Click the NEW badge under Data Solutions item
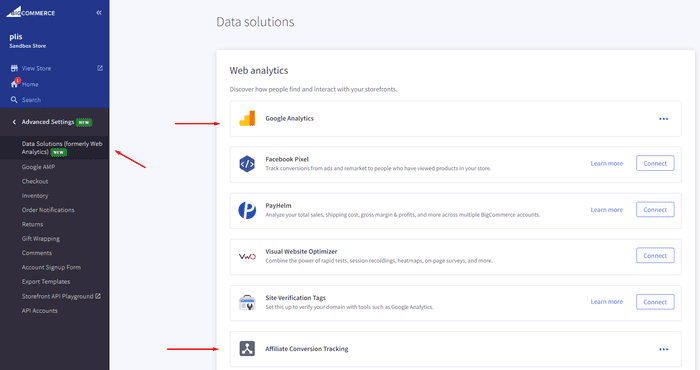Image resolution: width=700 pixels, height=370 pixels. coord(58,152)
